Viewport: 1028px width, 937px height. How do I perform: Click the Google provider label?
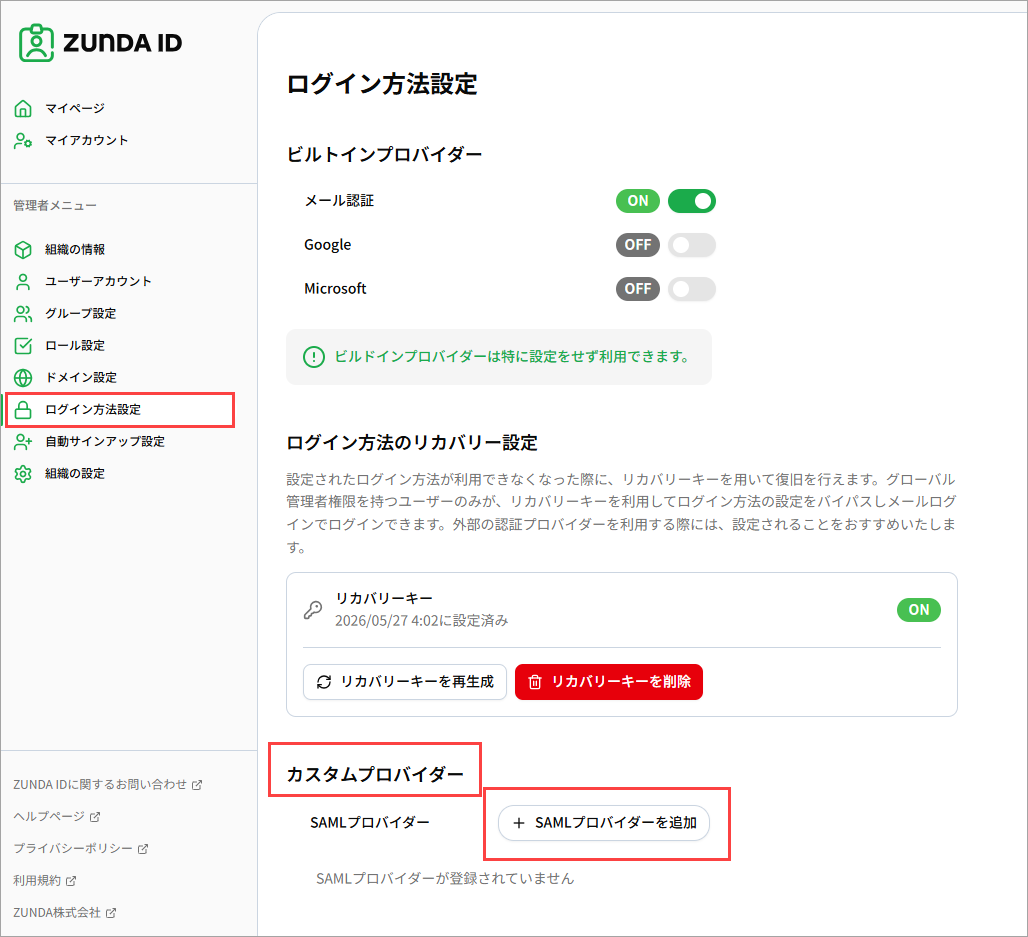[328, 245]
